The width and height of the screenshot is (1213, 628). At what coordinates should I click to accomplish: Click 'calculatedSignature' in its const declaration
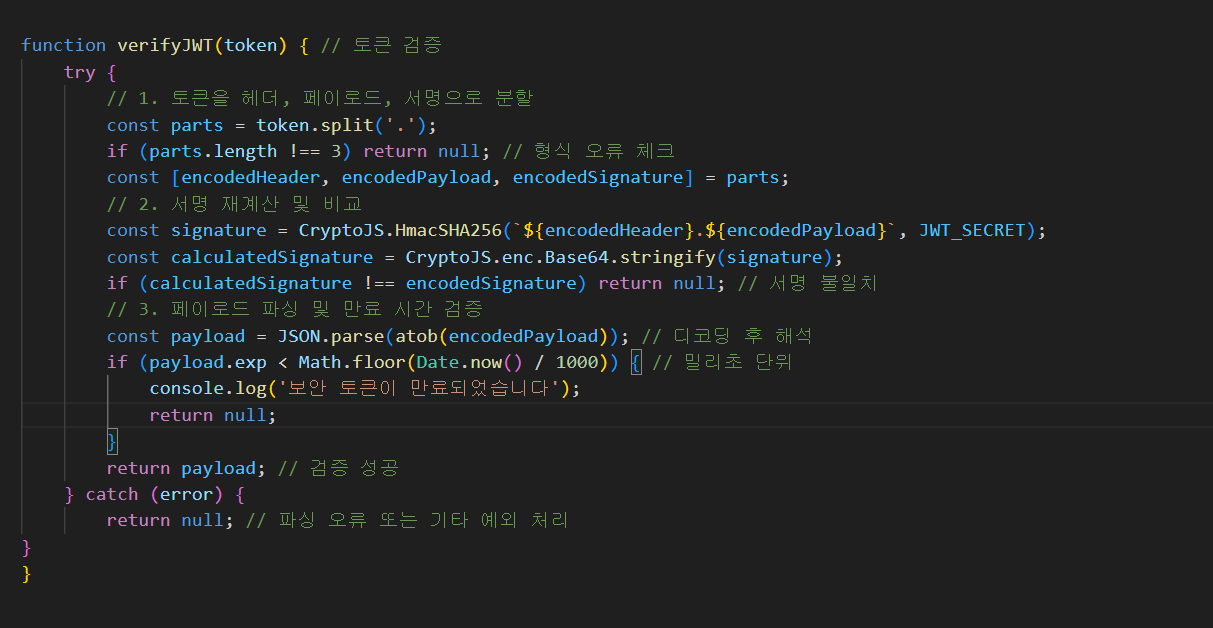click(272, 257)
